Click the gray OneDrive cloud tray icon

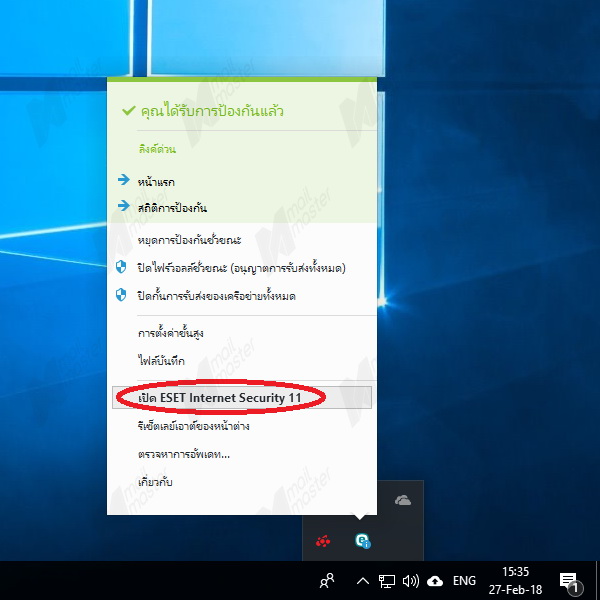[403, 500]
